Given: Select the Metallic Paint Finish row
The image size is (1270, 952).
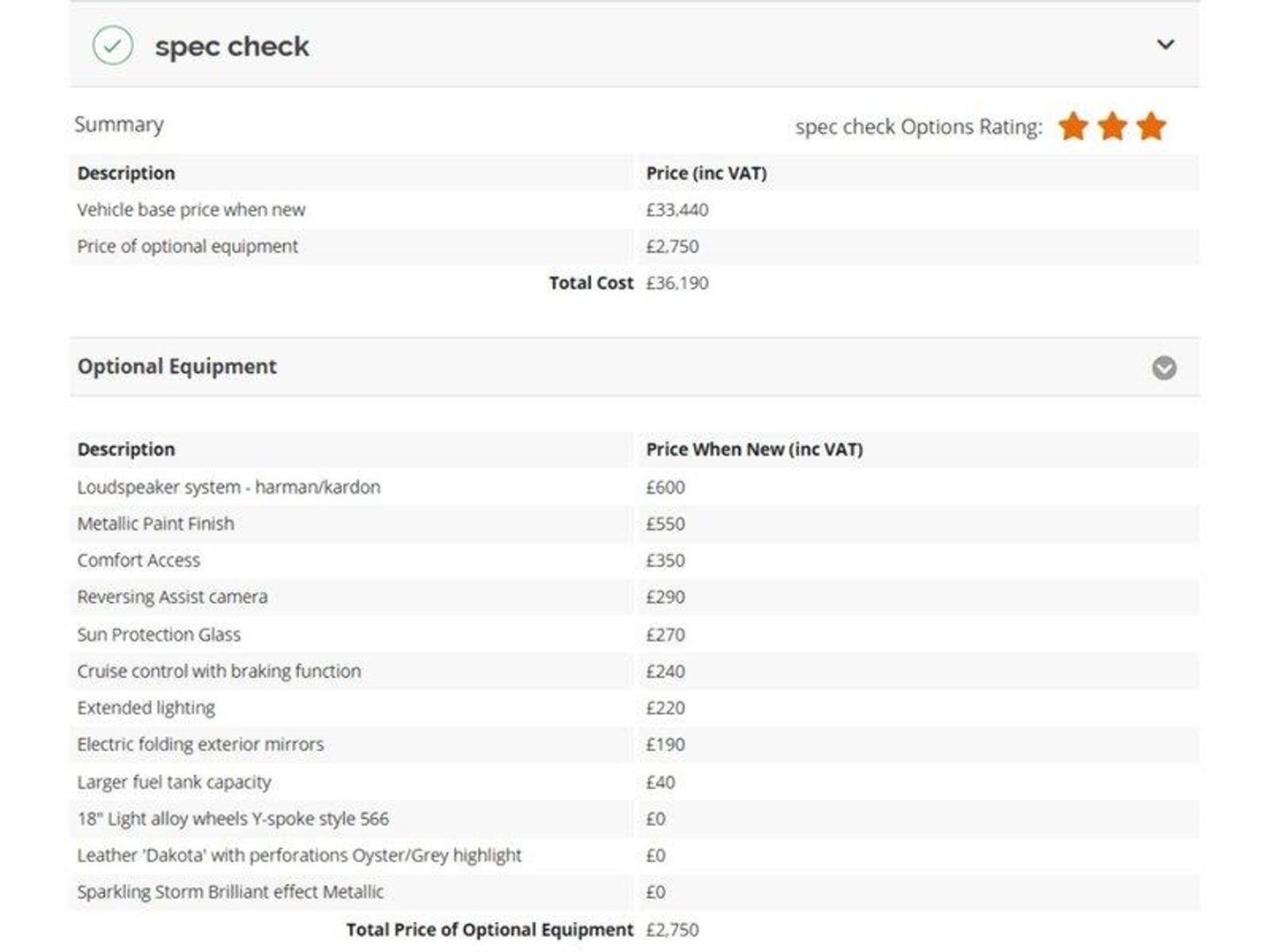Looking at the screenshot, I should [635, 524].
